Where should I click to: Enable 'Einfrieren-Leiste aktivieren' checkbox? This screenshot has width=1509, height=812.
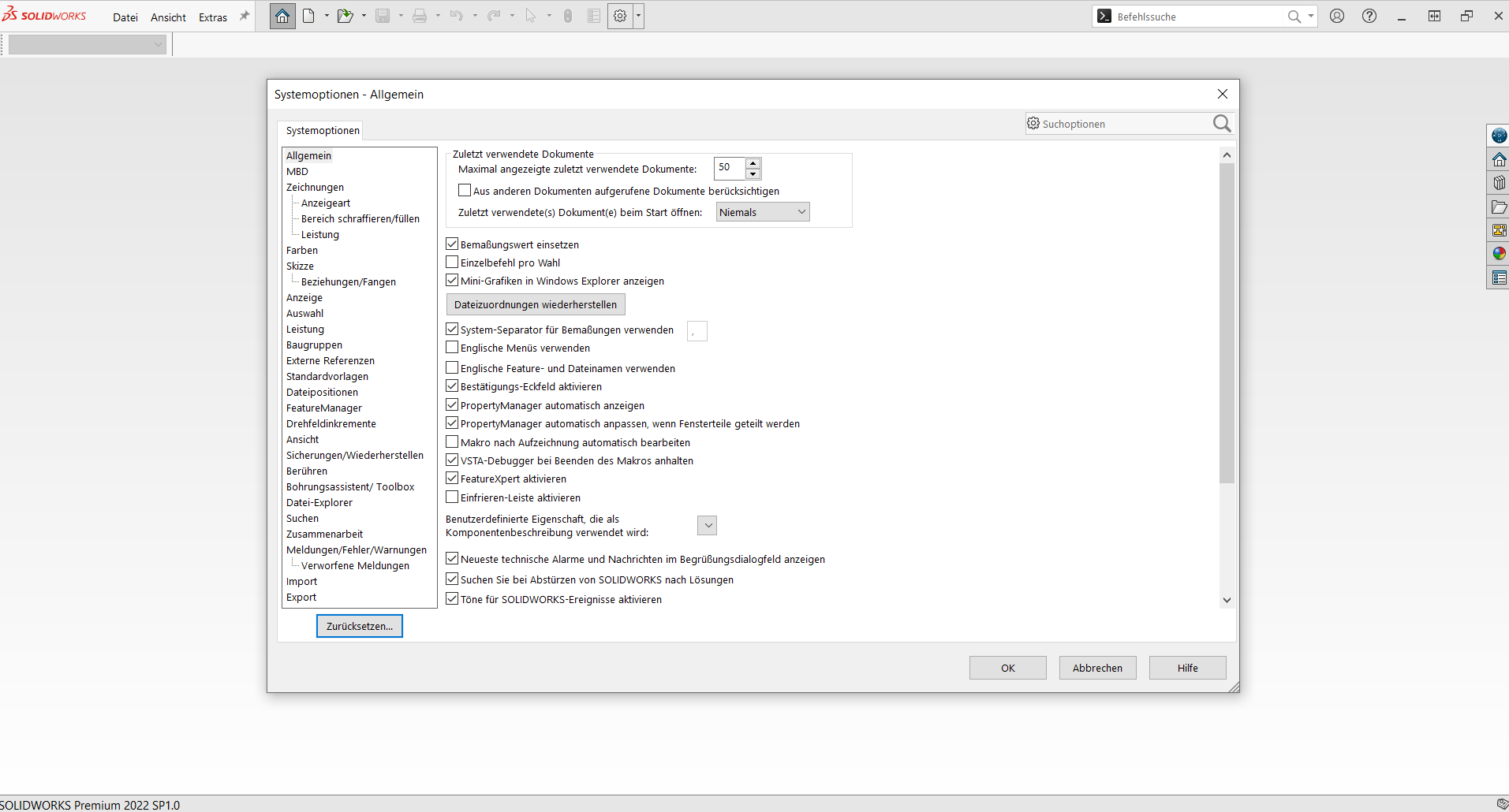(x=452, y=497)
